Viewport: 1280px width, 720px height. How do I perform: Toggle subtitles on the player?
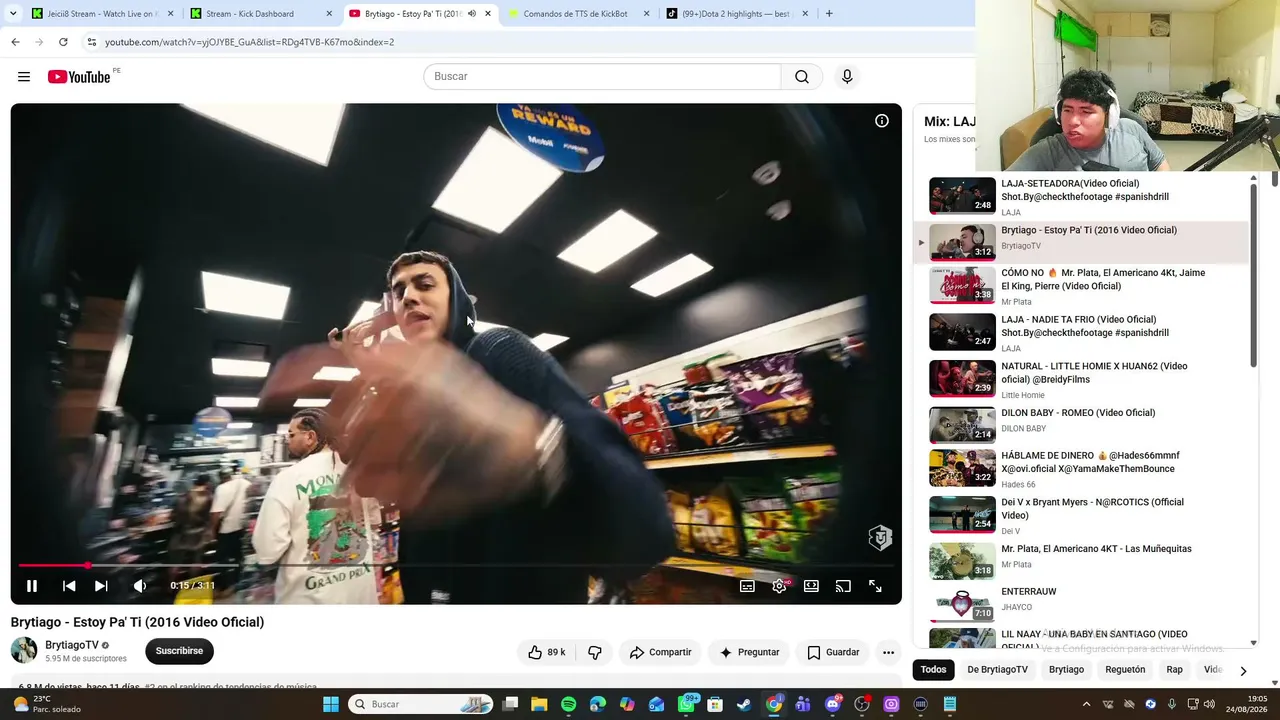click(747, 586)
